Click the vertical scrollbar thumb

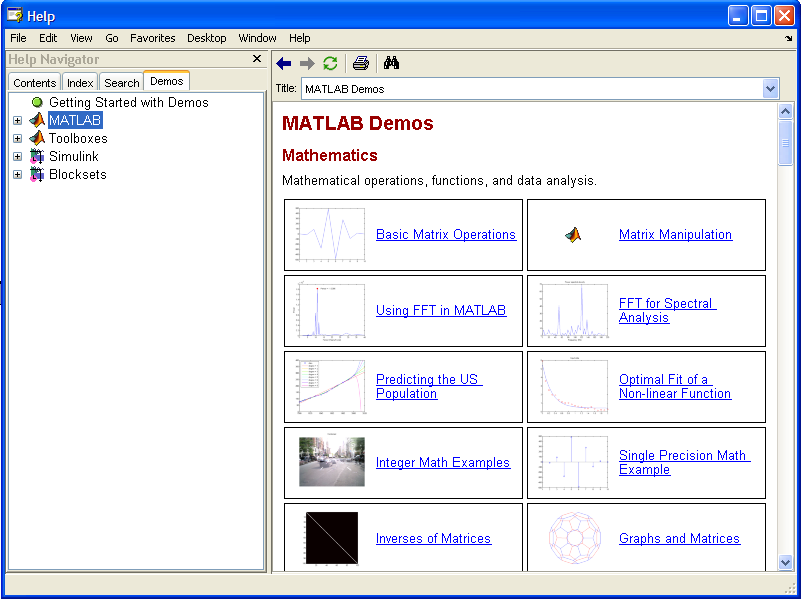pyautogui.click(x=785, y=143)
